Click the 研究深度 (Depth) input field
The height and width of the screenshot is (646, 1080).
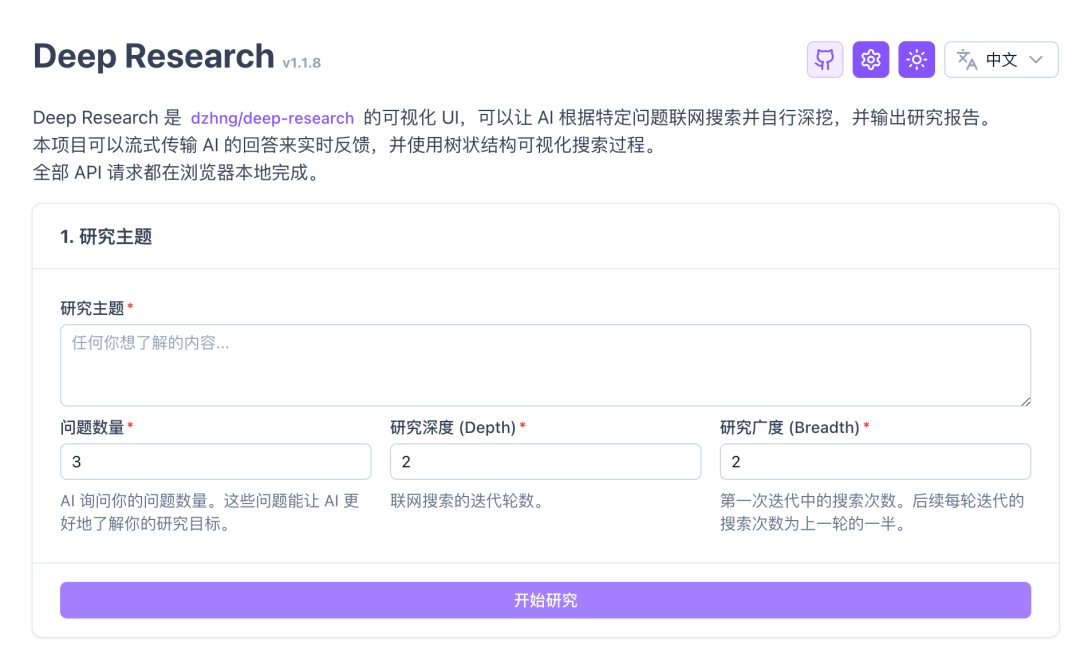pos(546,461)
